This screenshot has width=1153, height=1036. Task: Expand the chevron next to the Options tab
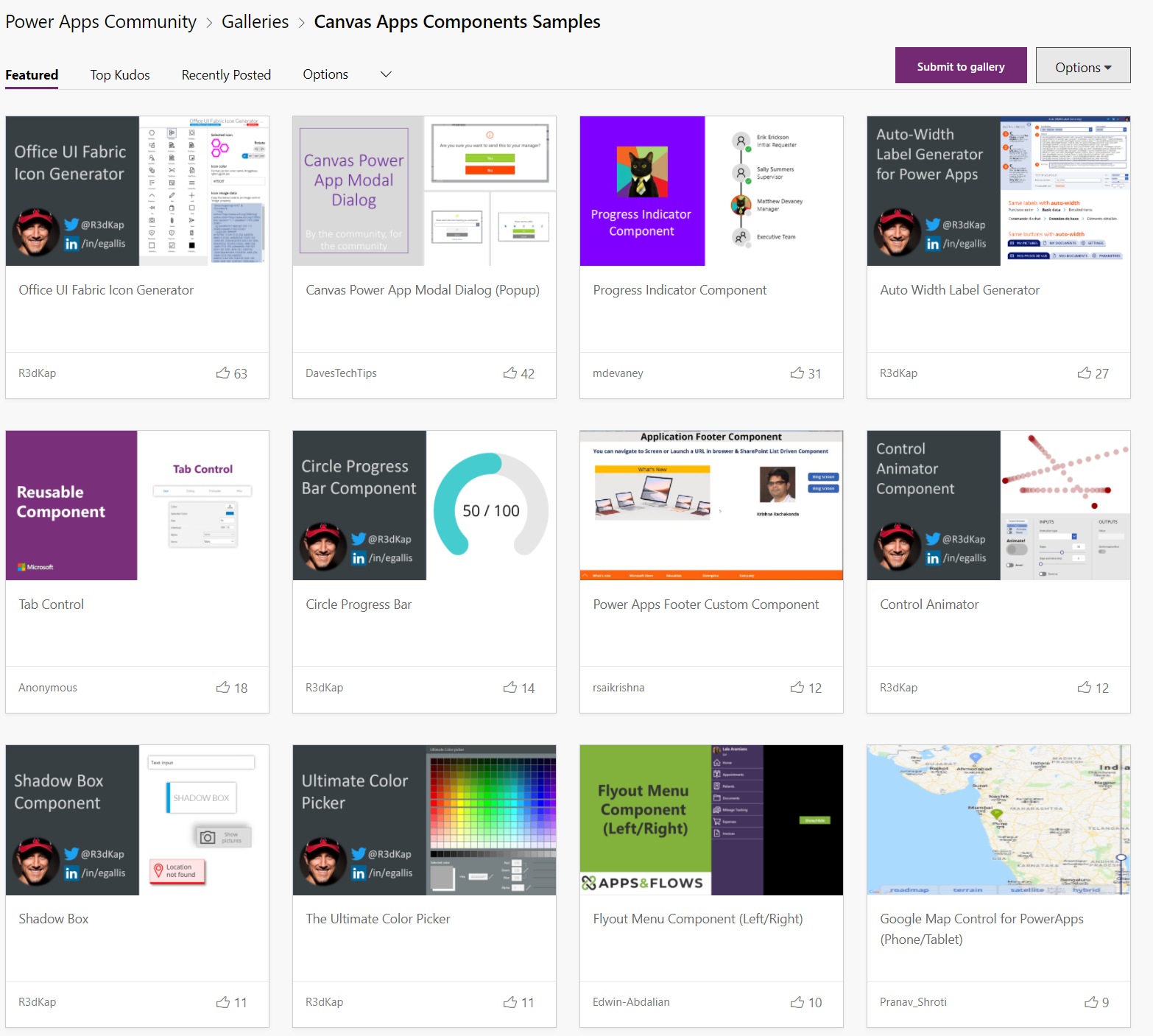click(x=385, y=74)
